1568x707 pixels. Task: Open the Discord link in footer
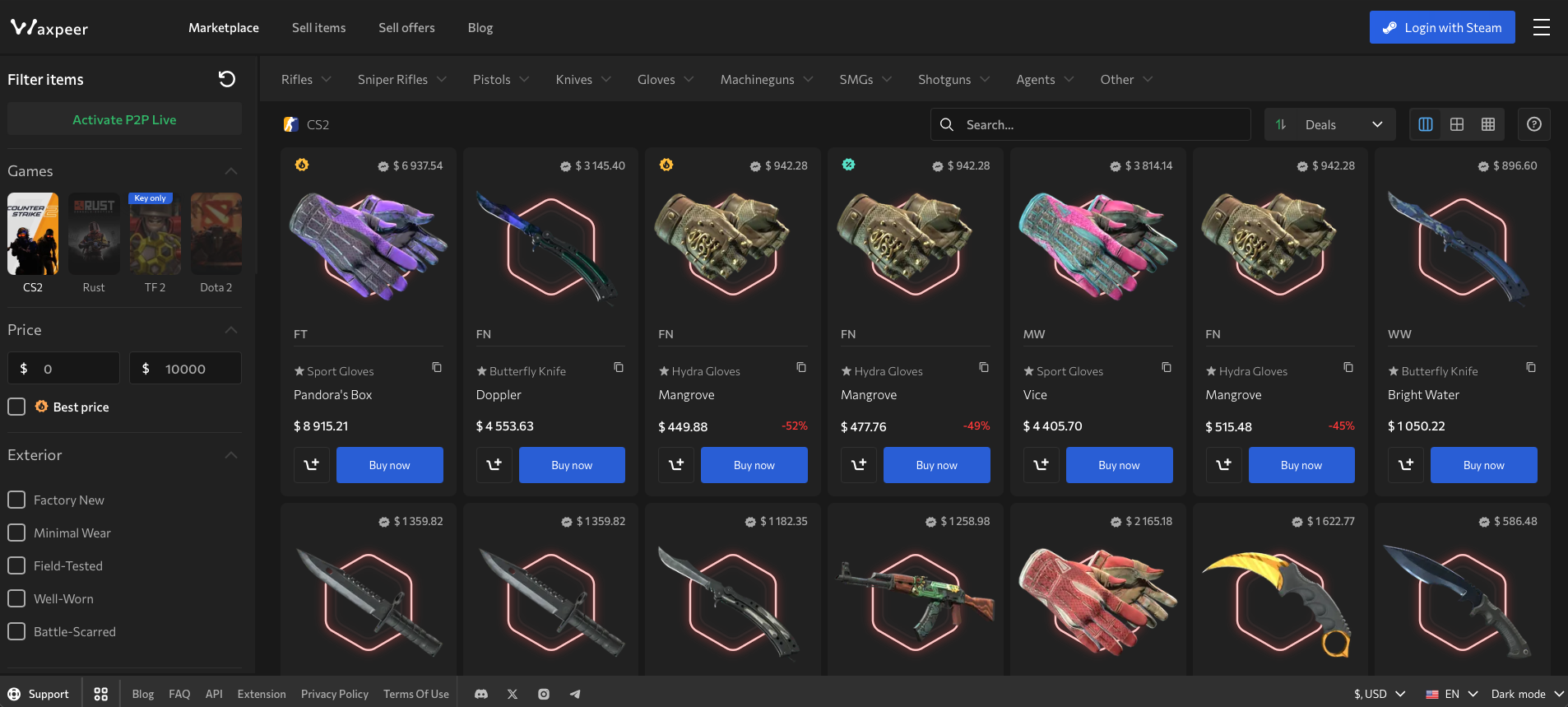click(481, 694)
